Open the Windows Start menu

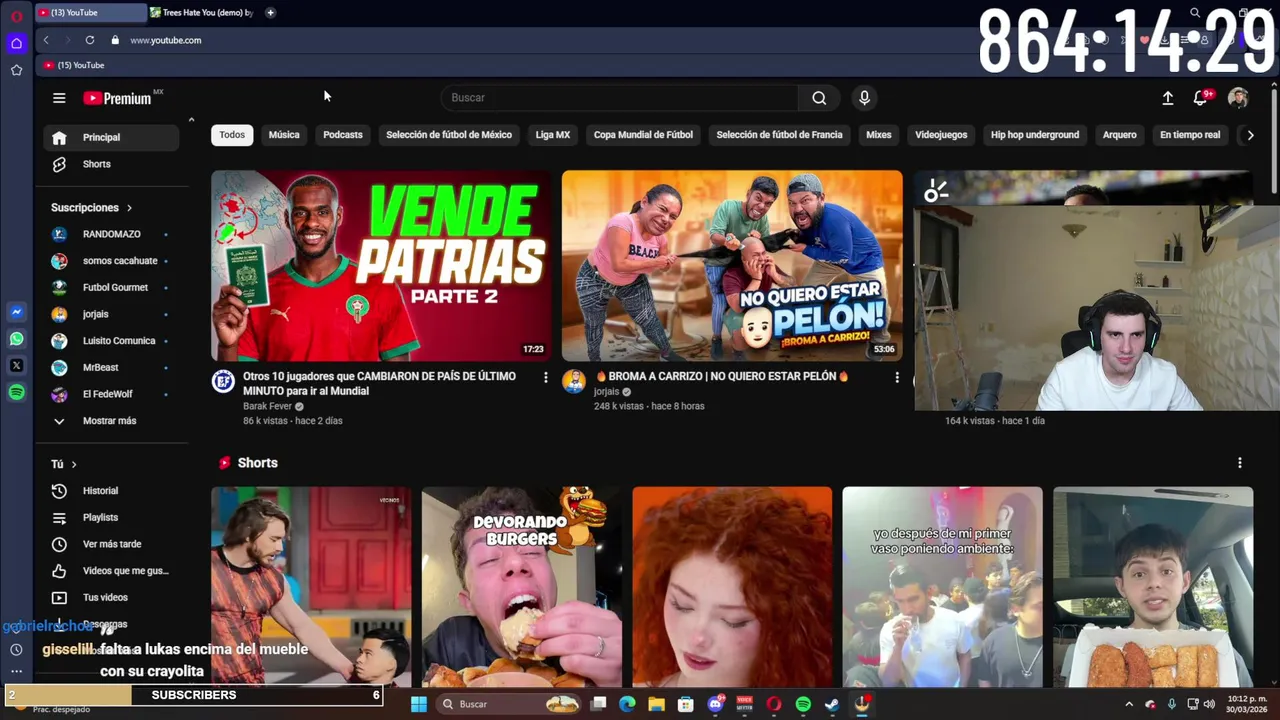coord(419,704)
